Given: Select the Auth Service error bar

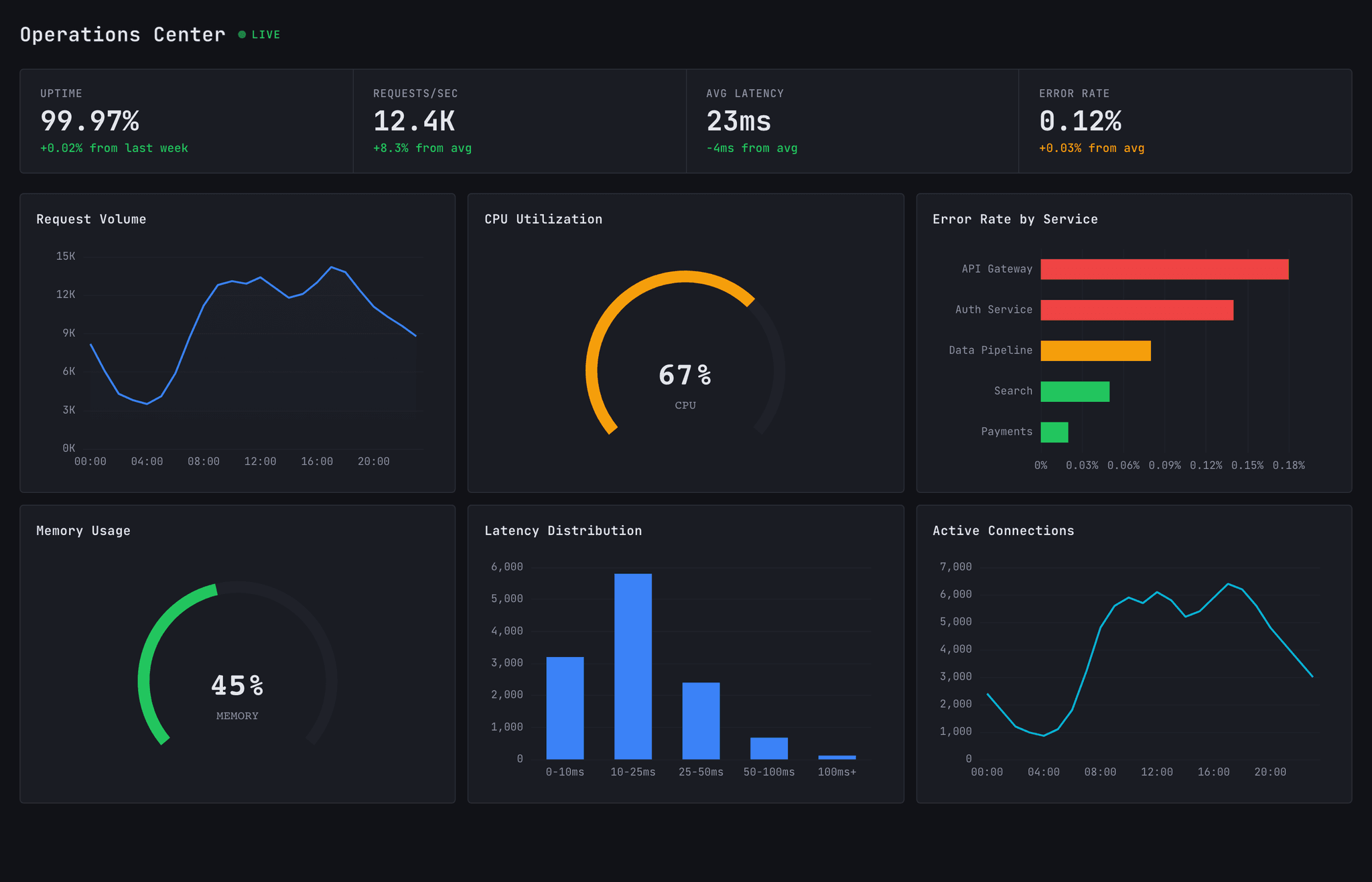Looking at the screenshot, I should point(1136,309).
